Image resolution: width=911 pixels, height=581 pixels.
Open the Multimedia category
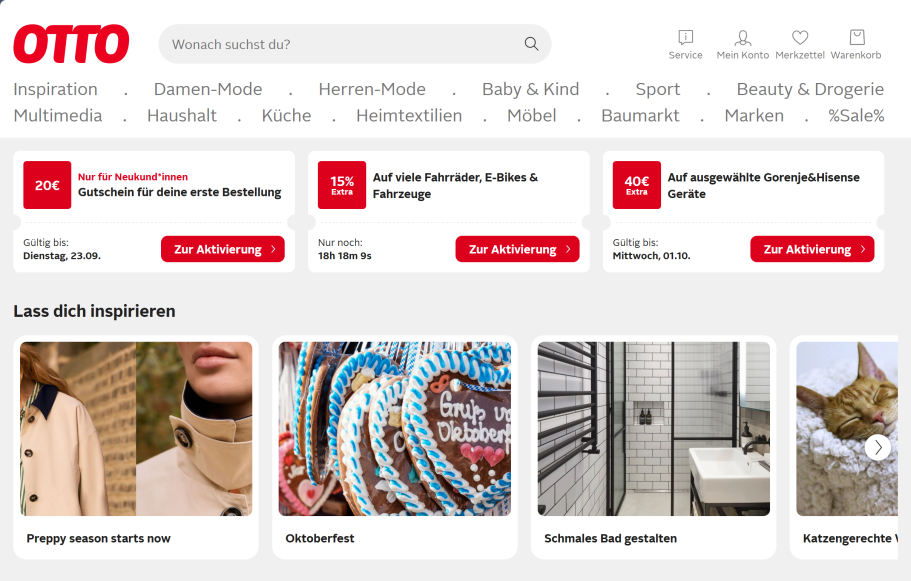click(58, 115)
